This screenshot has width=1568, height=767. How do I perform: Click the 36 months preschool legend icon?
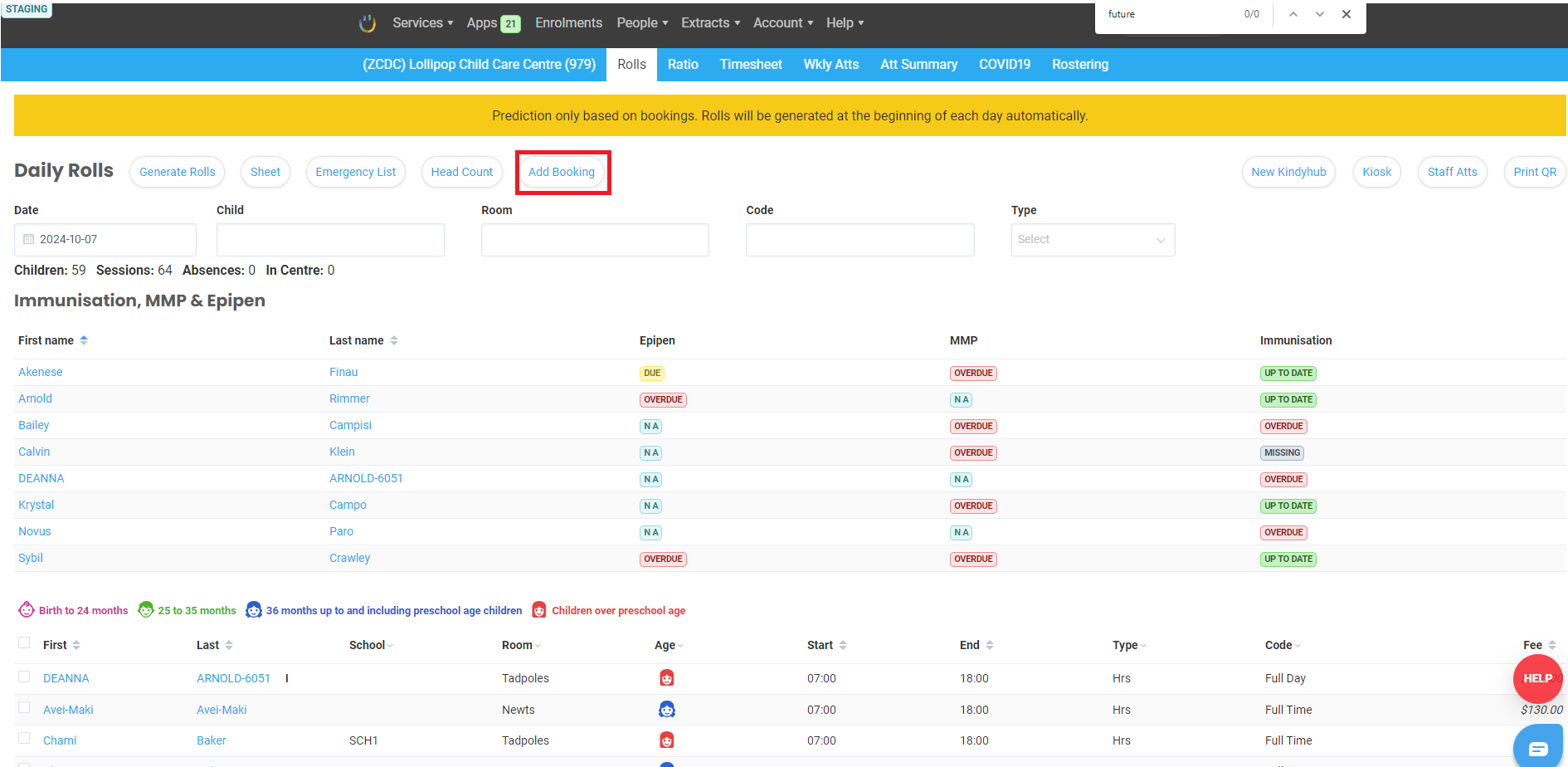click(254, 610)
